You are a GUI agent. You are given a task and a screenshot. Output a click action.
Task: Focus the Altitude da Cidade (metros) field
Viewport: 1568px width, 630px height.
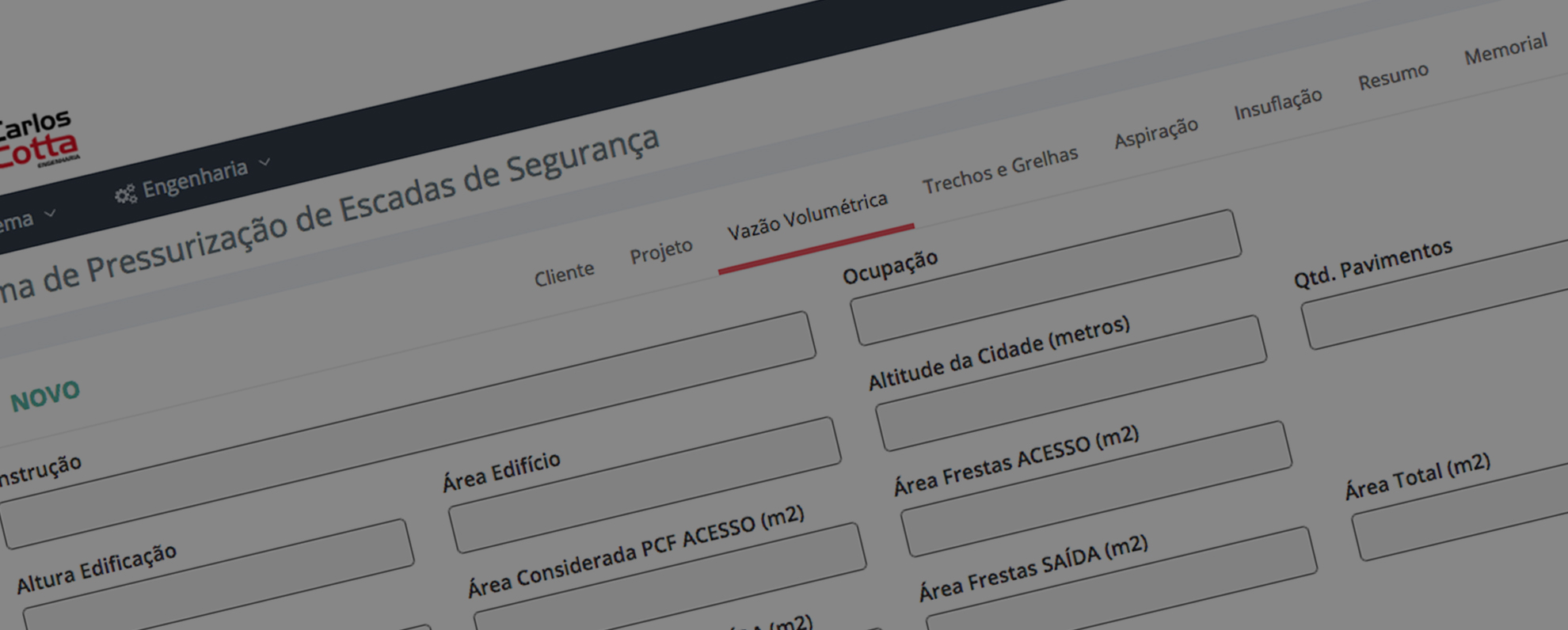click(x=1071, y=383)
